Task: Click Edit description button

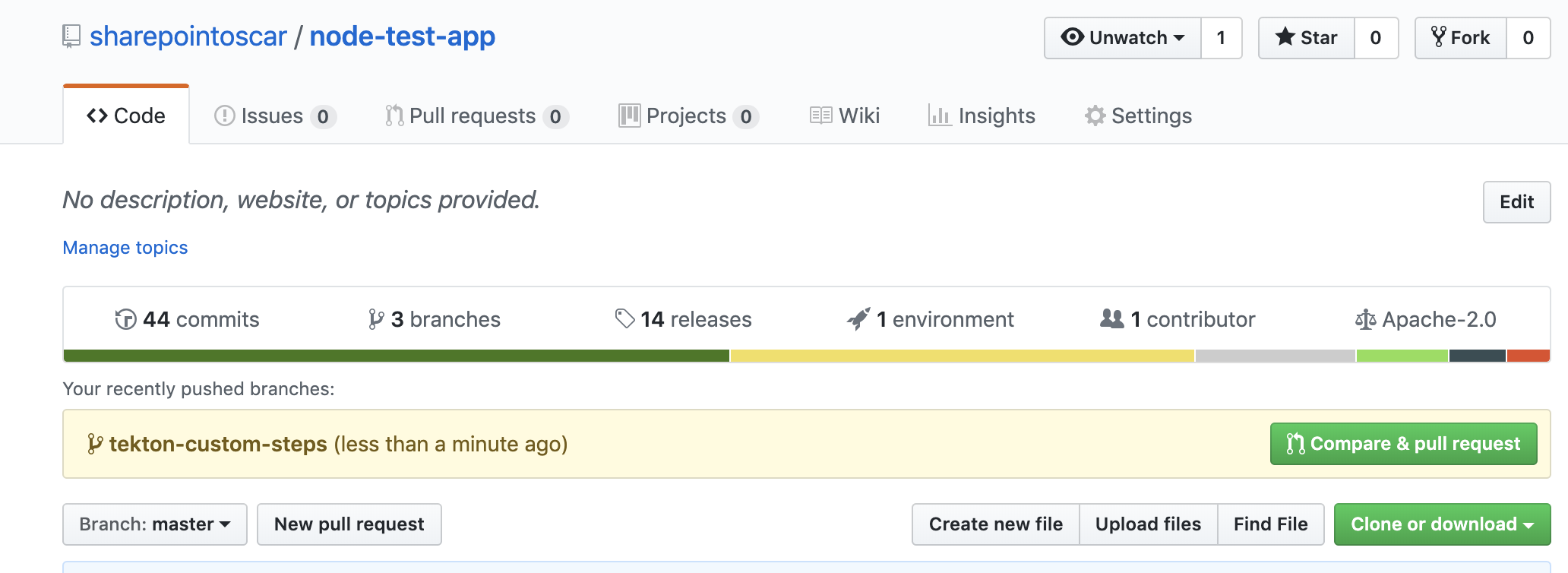Action: (x=1516, y=202)
